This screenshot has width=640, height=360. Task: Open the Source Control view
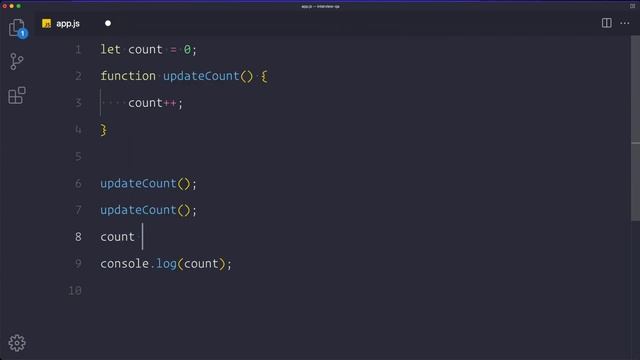17,62
